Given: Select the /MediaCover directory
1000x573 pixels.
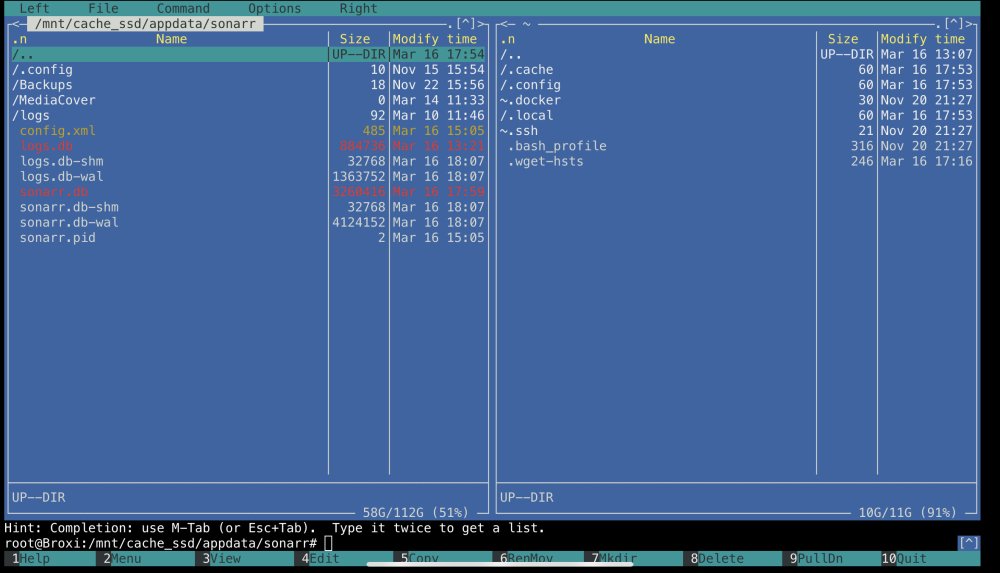Looking at the screenshot, I should [248, 100].
